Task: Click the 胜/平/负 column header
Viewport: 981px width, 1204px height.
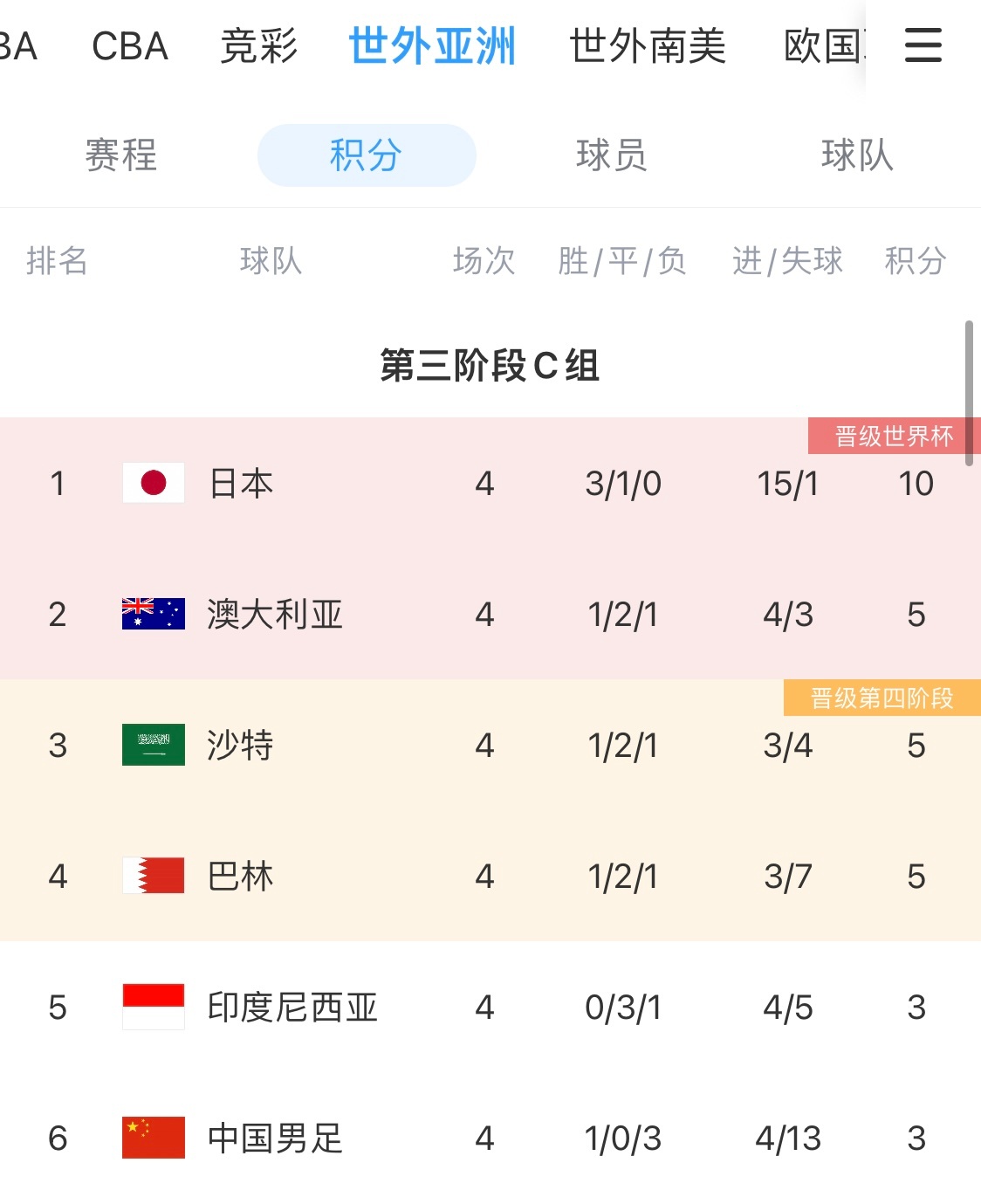Action: pos(621,261)
